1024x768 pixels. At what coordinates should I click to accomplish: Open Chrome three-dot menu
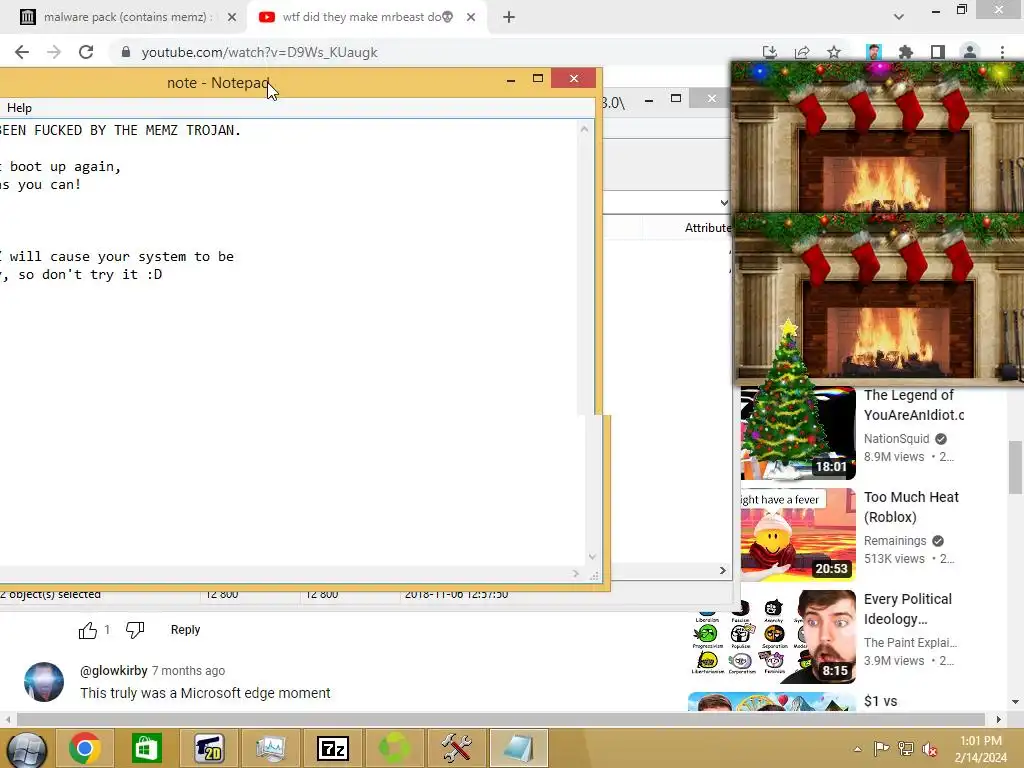[x=1002, y=52]
